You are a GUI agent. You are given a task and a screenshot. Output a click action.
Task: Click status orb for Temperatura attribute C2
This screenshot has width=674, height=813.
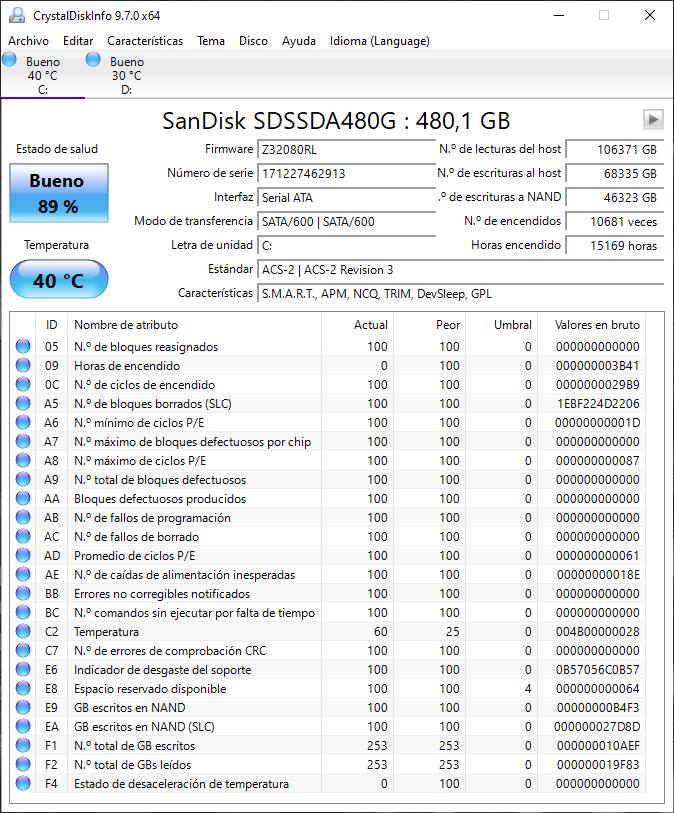[x=23, y=632]
